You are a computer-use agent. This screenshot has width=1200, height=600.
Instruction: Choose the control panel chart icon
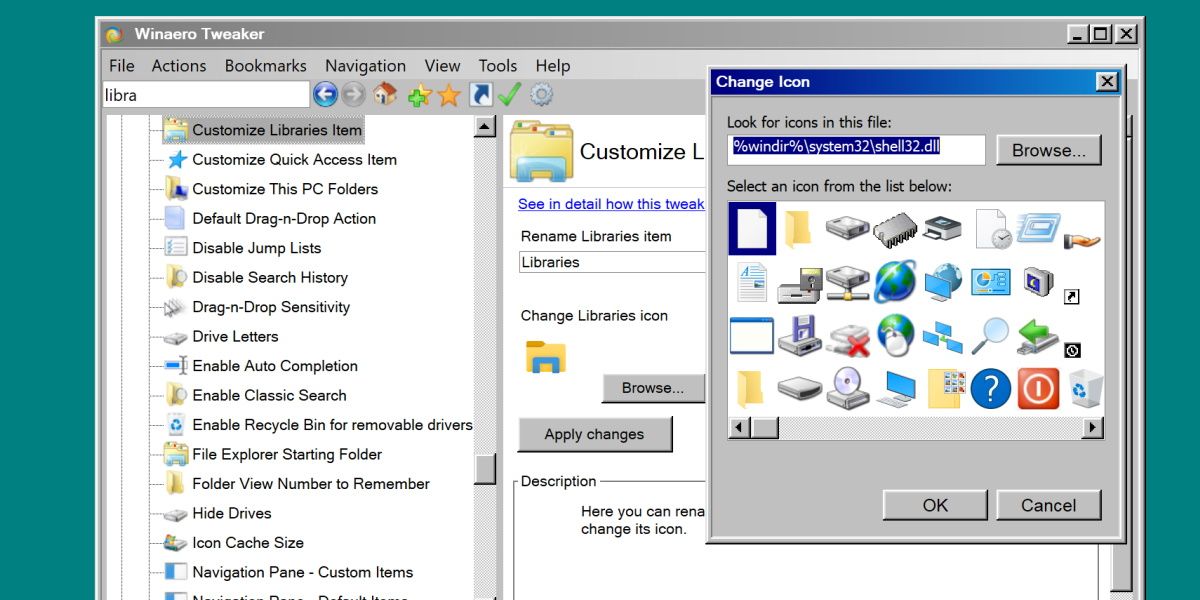[x=991, y=282]
